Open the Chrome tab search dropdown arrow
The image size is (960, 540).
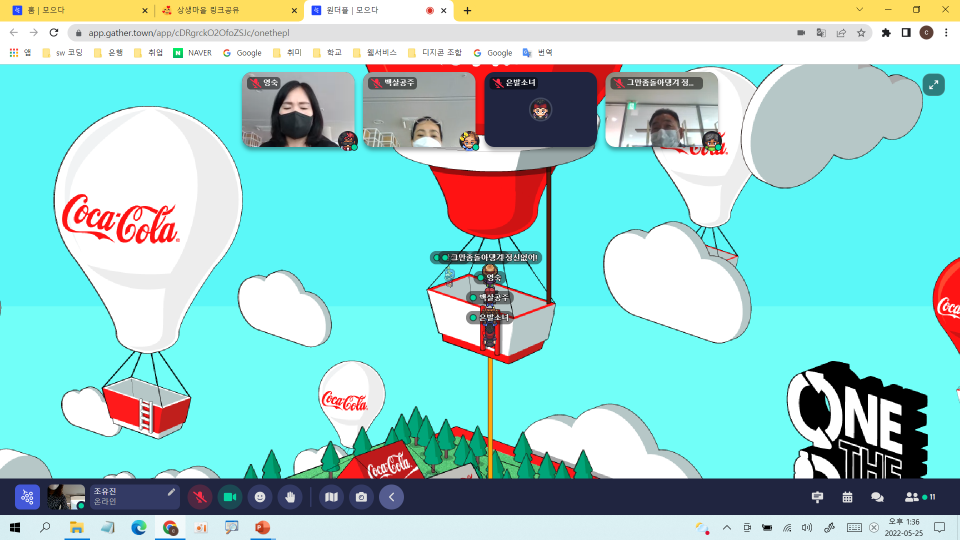point(860,10)
